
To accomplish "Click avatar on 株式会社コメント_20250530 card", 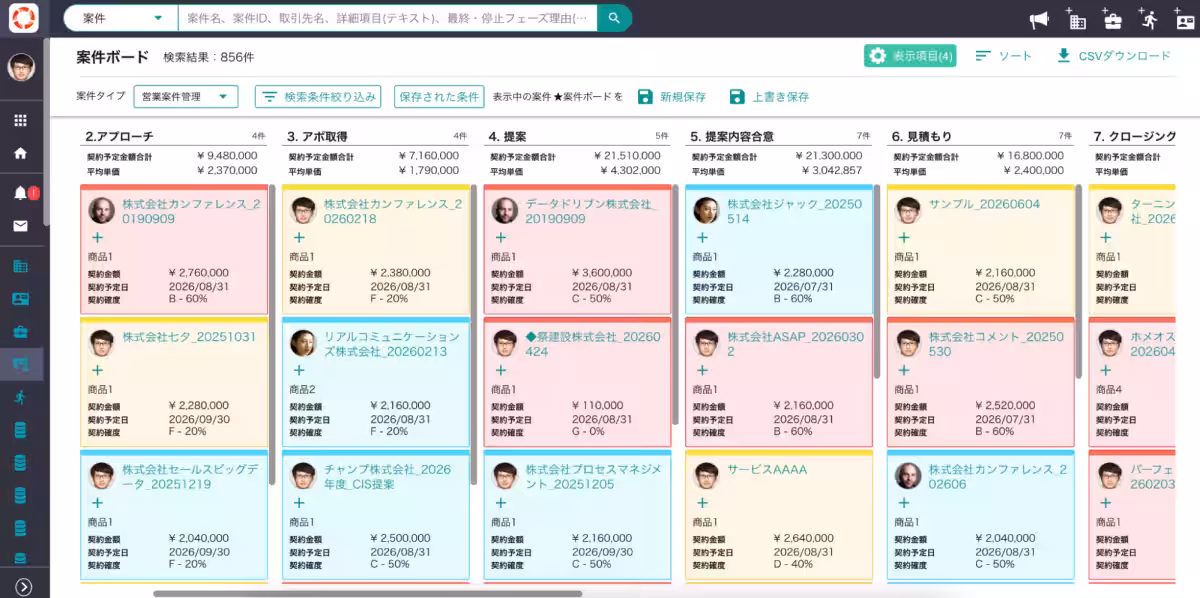I will (908, 343).
